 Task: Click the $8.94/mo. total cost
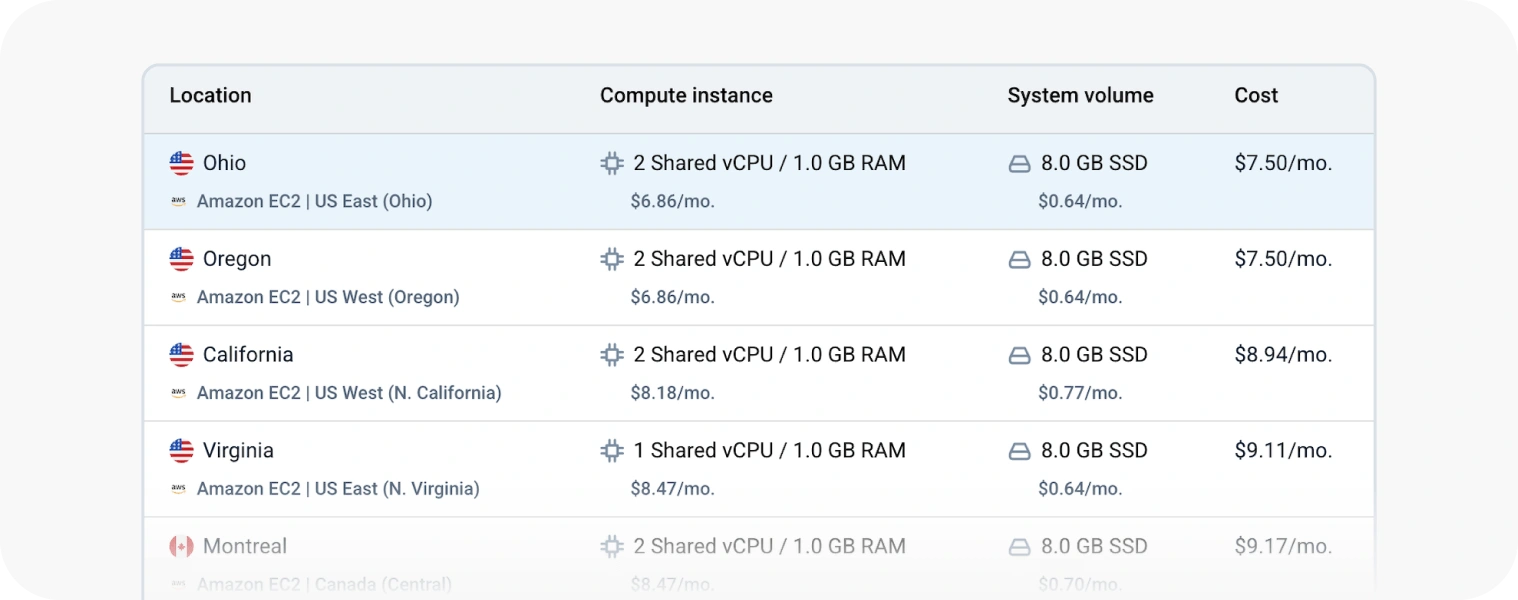point(1284,355)
